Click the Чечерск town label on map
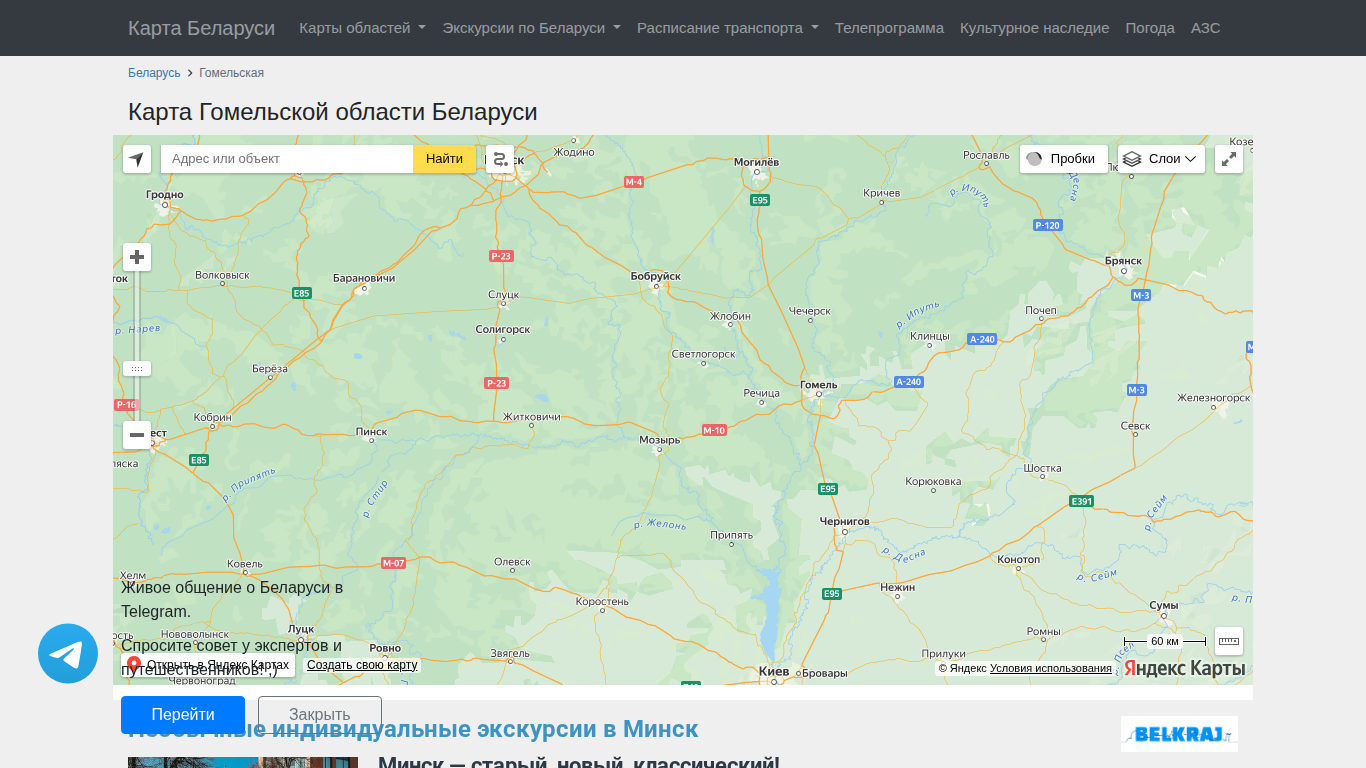Viewport: 1366px width, 768px height. pyautogui.click(x=809, y=311)
